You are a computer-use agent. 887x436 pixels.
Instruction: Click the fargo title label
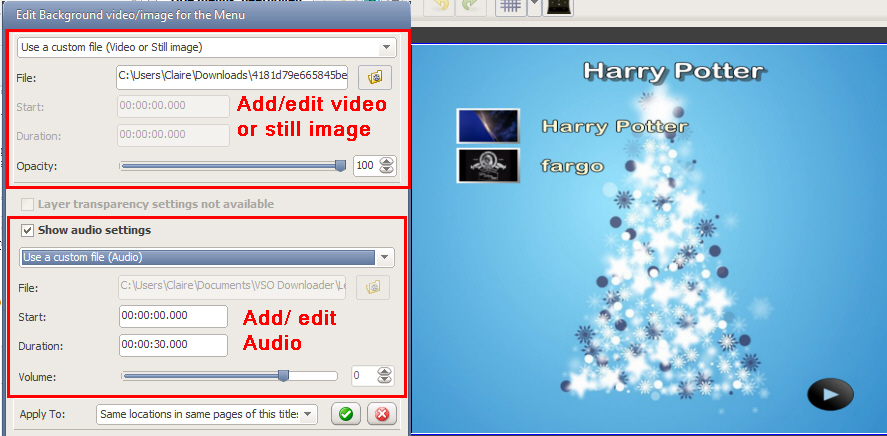[572, 166]
